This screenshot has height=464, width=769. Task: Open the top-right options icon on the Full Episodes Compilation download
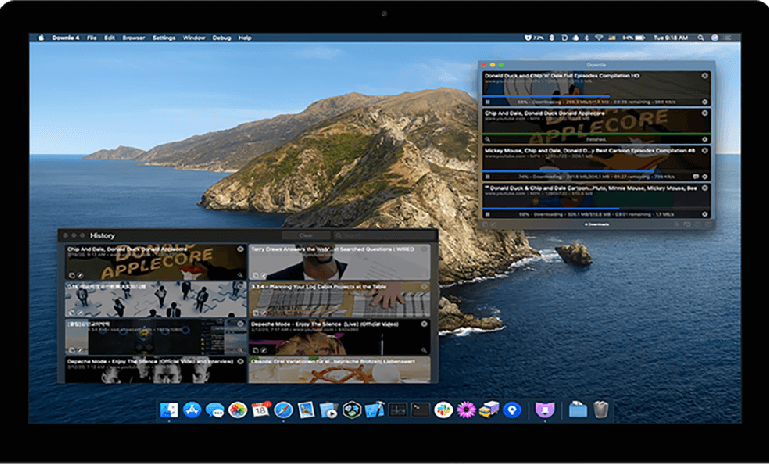705,76
